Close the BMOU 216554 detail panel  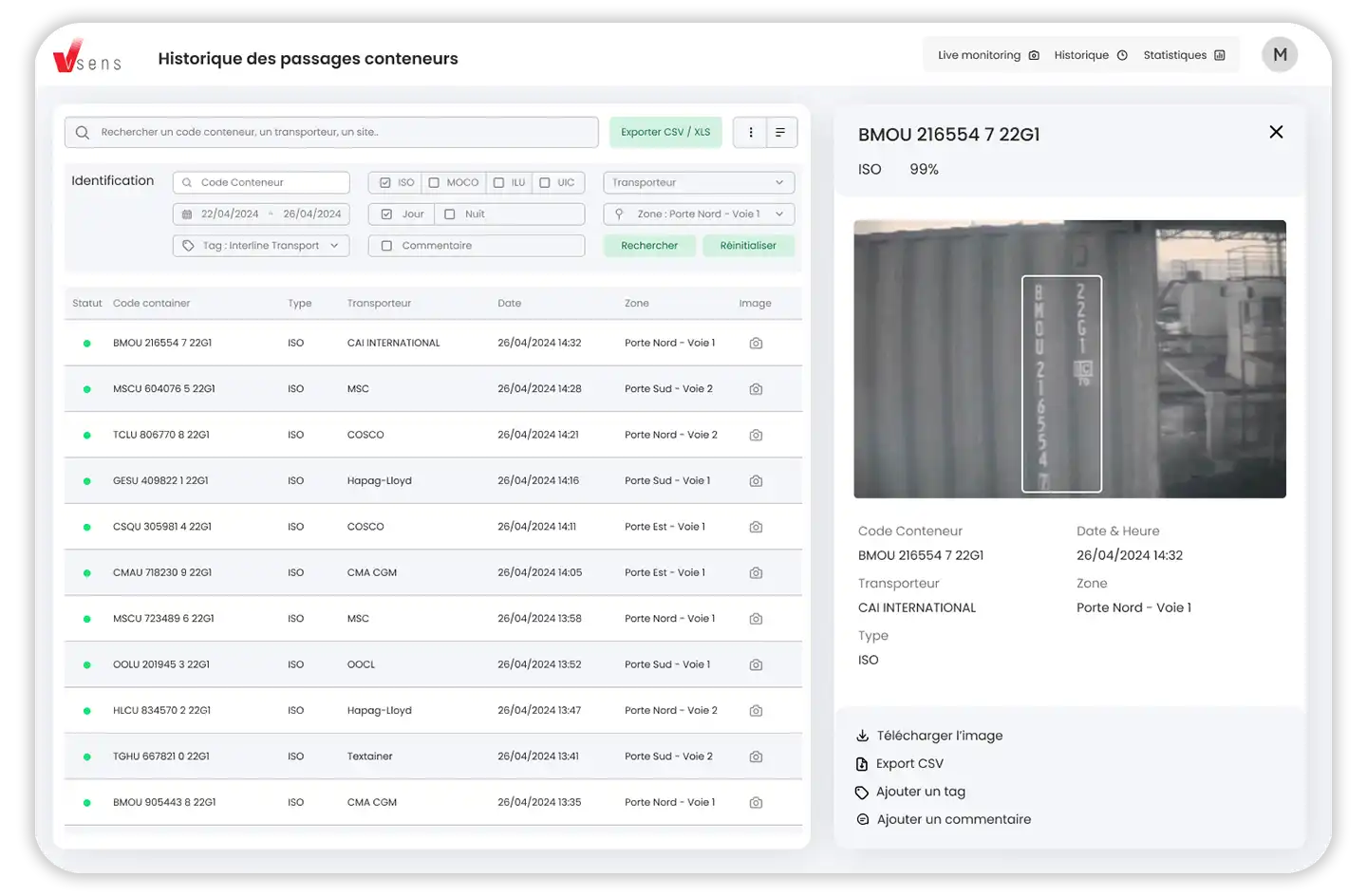[1276, 132]
